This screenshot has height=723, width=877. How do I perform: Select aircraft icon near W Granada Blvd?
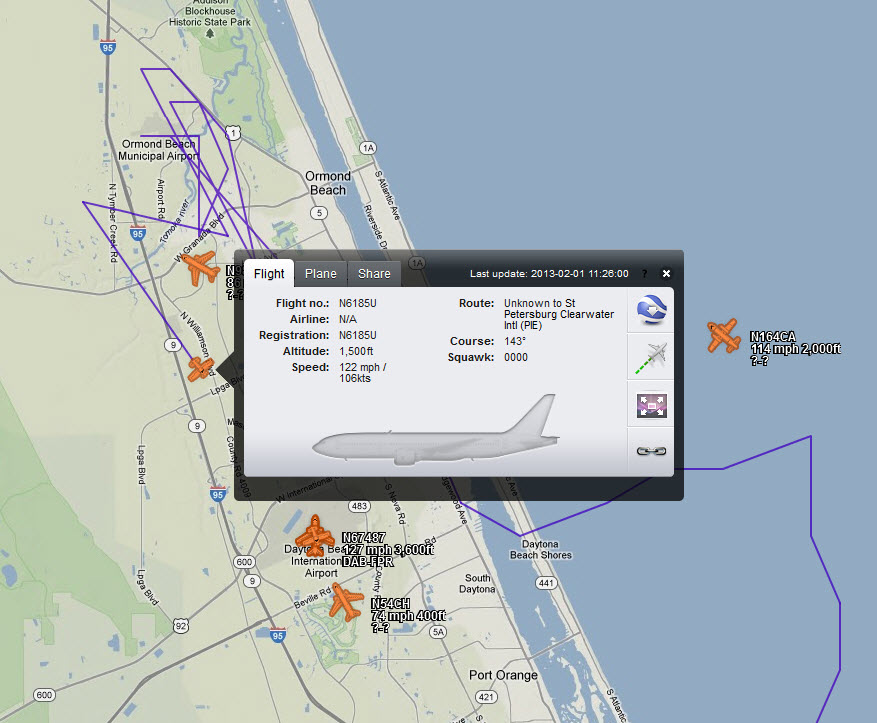click(x=203, y=267)
